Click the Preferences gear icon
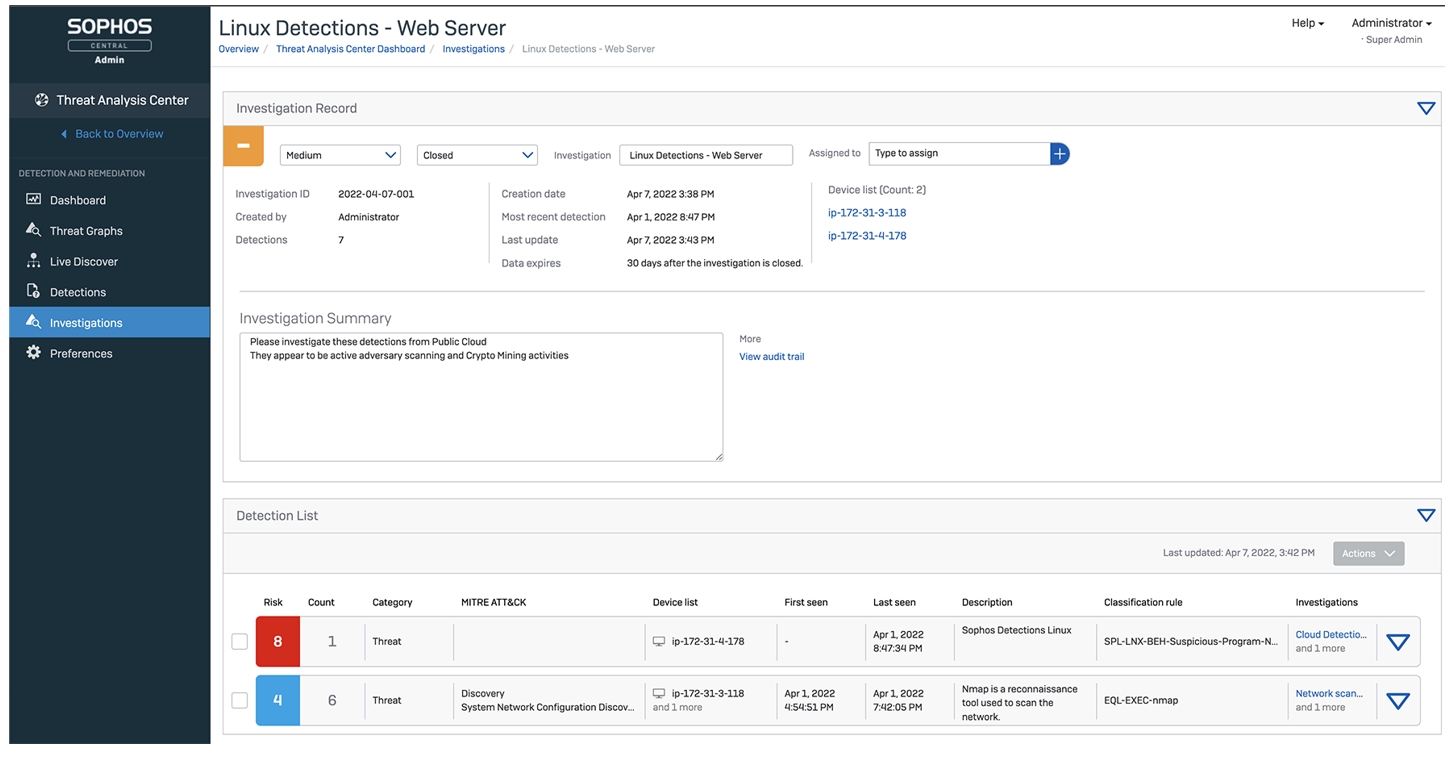The width and height of the screenshot is (1452, 757). click(33, 353)
